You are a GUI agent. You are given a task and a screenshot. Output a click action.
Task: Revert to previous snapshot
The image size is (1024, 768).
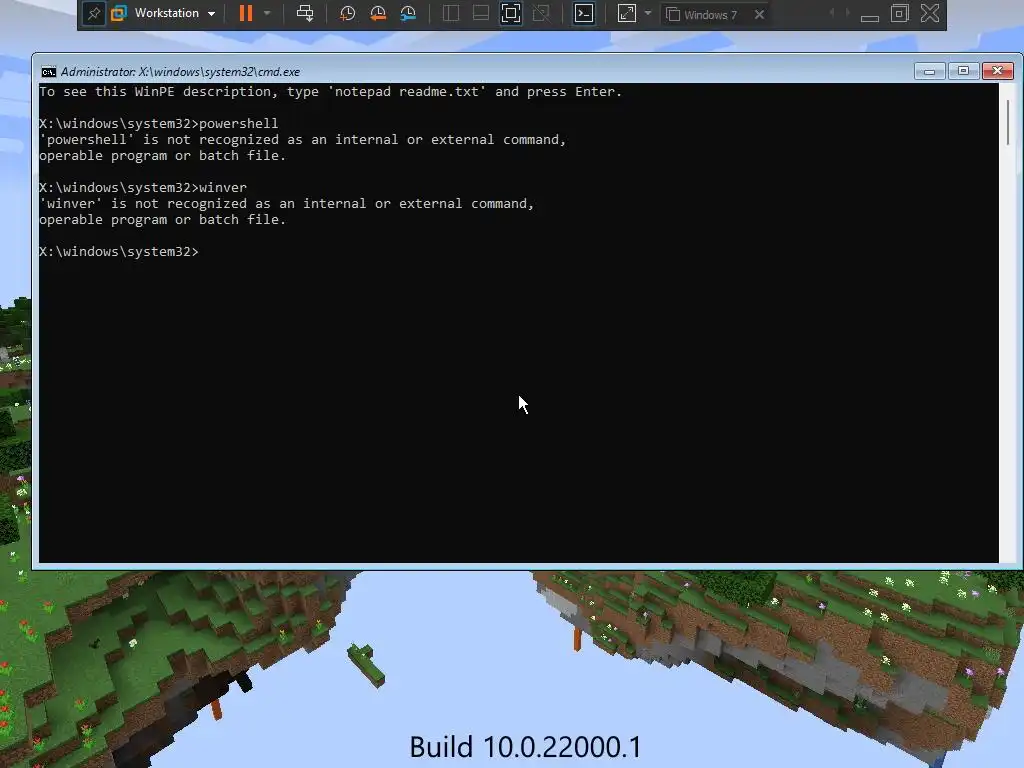coord(377,14)
